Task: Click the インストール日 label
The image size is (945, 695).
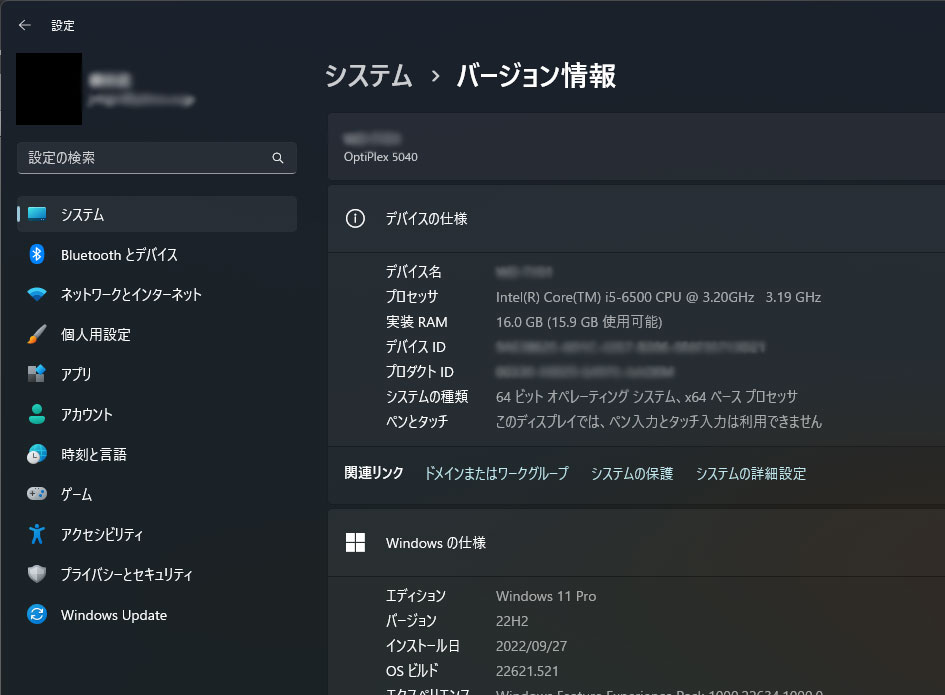Action: tap(422, 646)
